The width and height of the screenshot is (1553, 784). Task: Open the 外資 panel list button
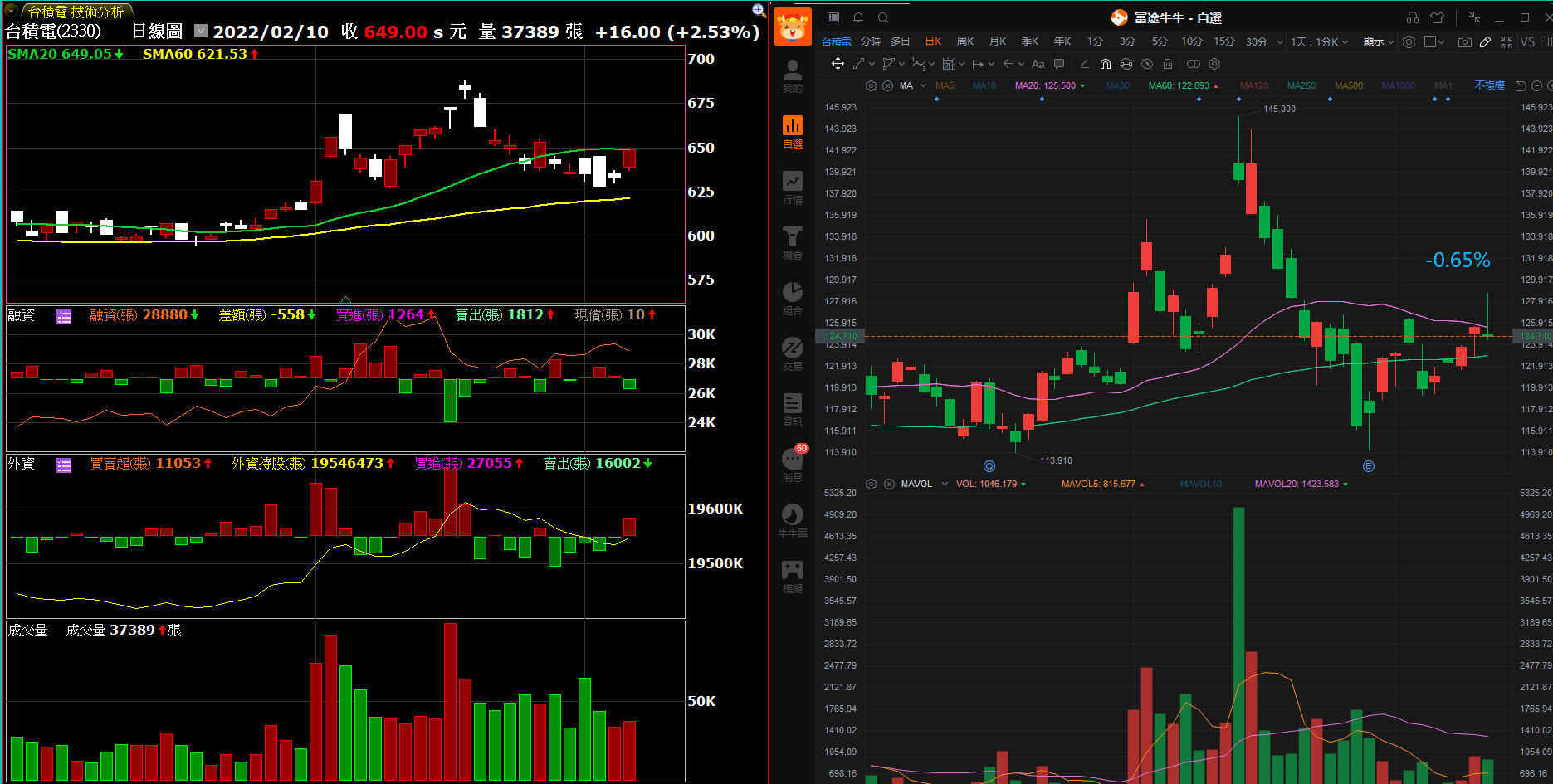click(64, 465)
